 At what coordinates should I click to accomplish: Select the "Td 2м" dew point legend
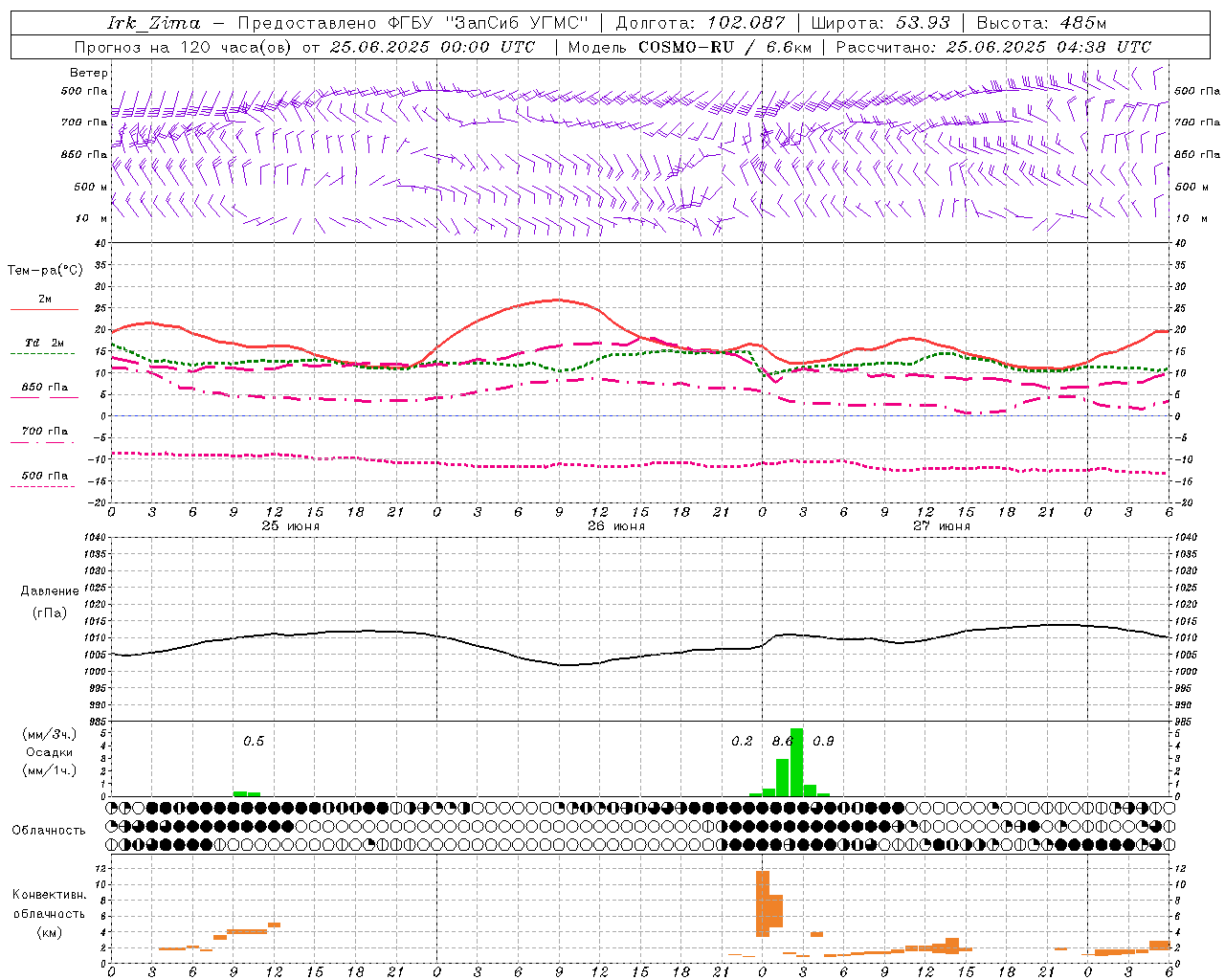[x=44, y=343]
